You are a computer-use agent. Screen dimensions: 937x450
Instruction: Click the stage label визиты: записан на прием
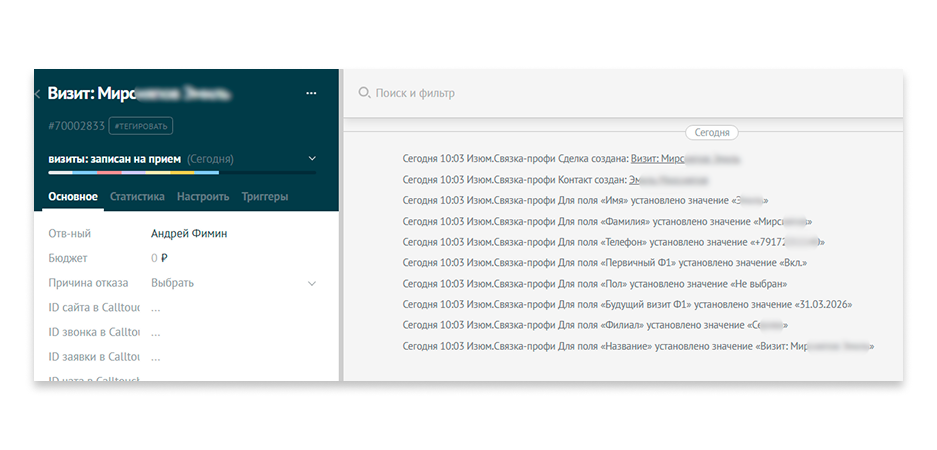[x=115, y=160]
